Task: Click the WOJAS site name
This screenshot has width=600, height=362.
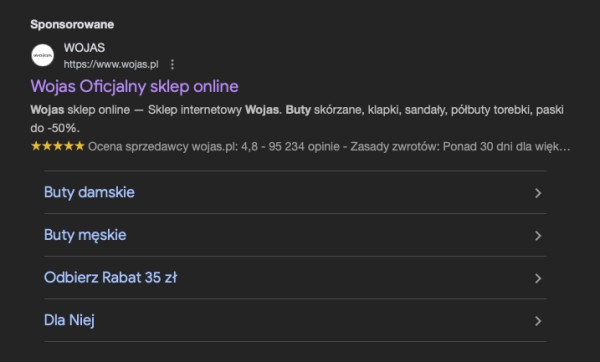Action: 84,48
